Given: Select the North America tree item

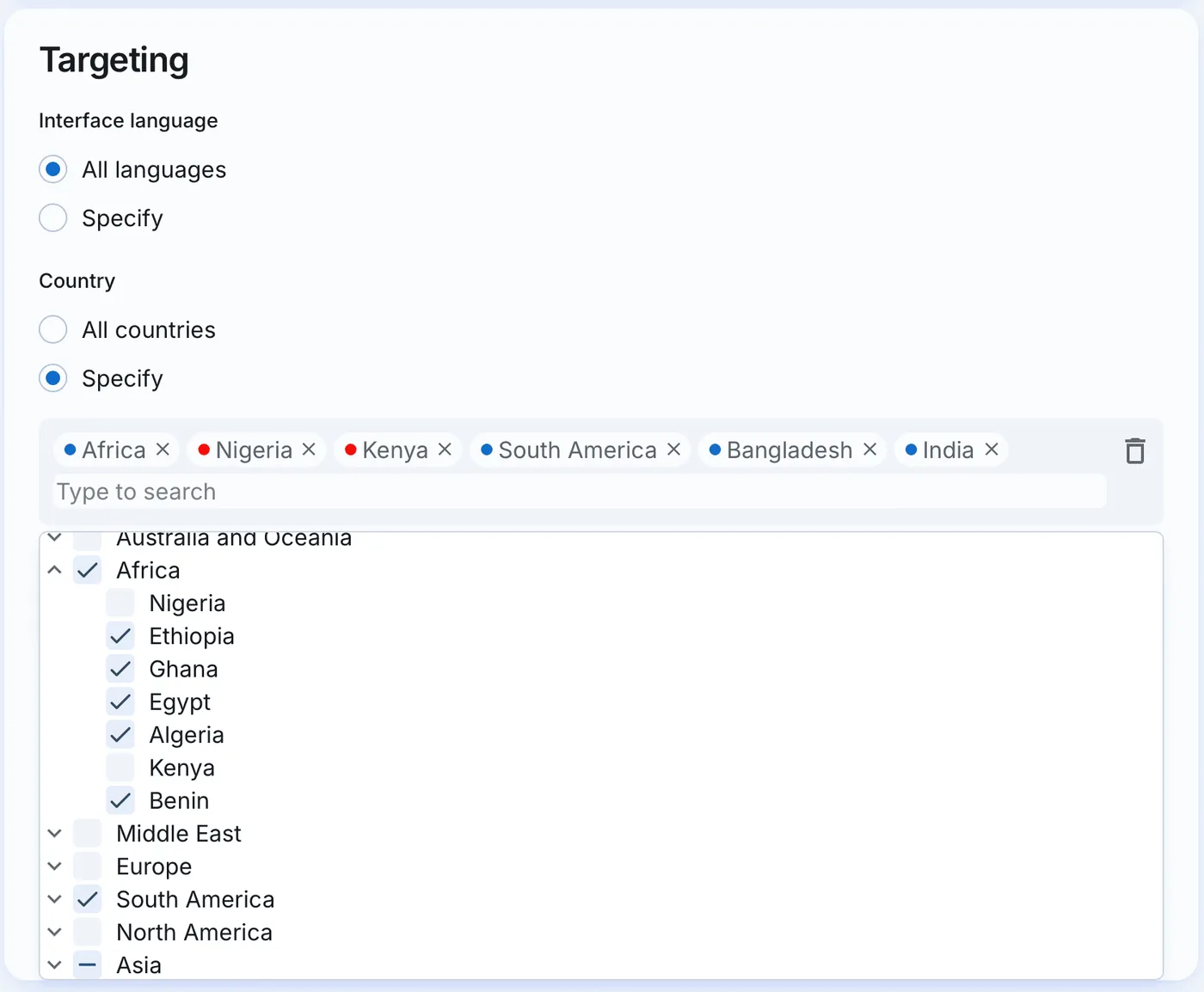Looking at the screenshot, I should 194,933.
